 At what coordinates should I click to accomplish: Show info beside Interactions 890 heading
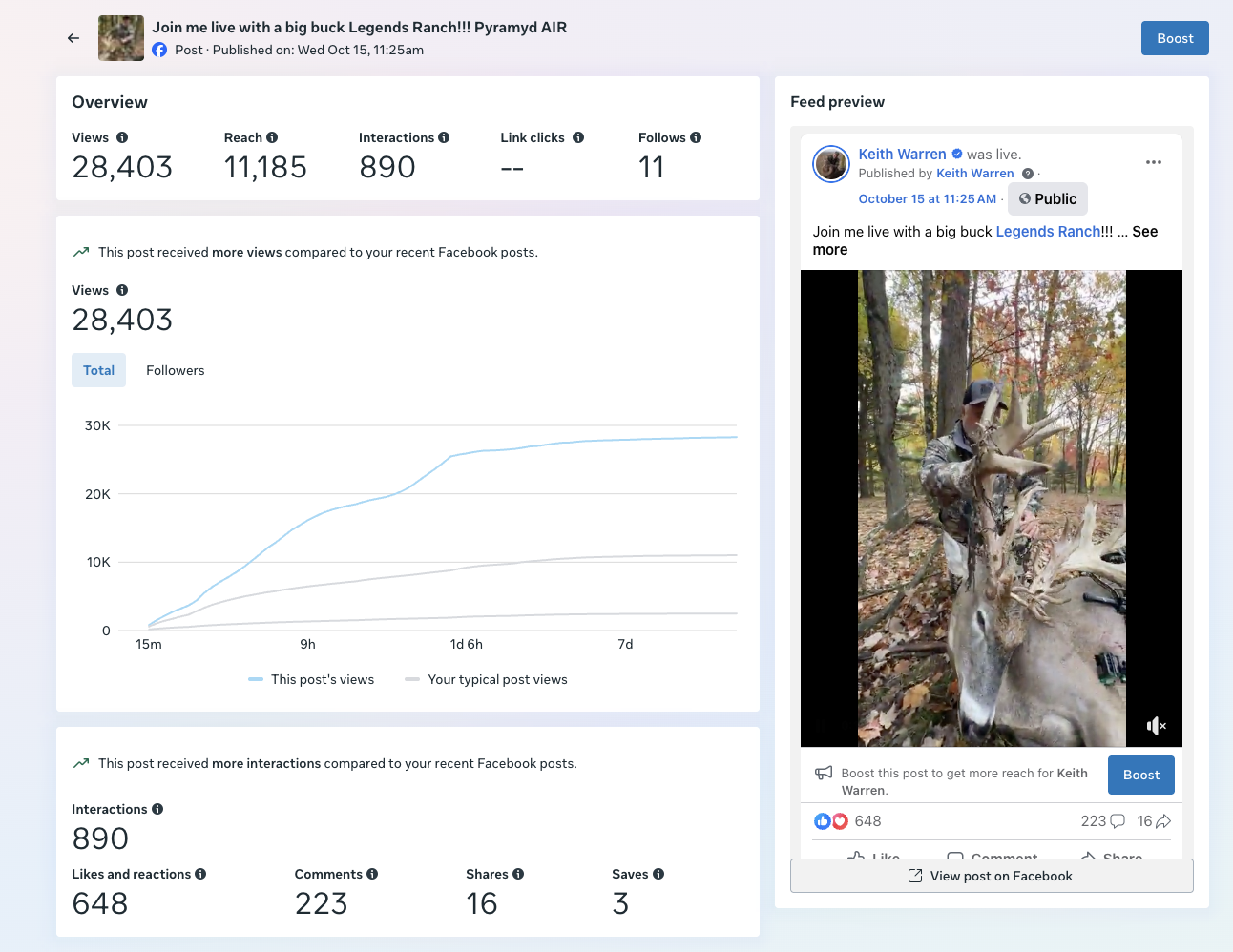(157, 809)
